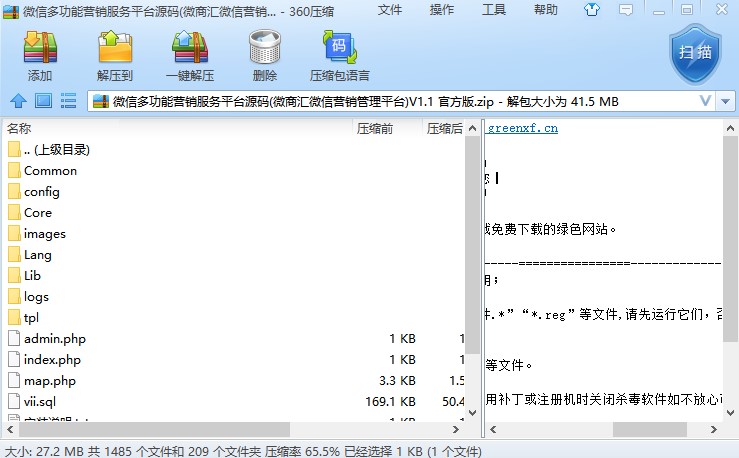
Task: Open the skin (shirt) icon in title bar
Action: point(592,9)
